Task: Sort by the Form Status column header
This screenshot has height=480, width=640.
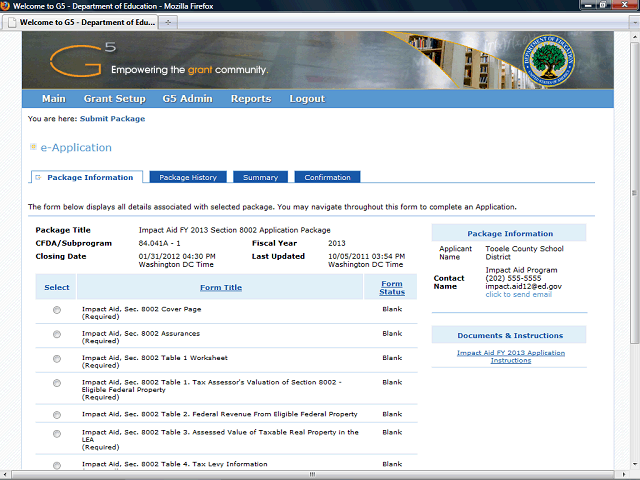Action: pos(392,287)
